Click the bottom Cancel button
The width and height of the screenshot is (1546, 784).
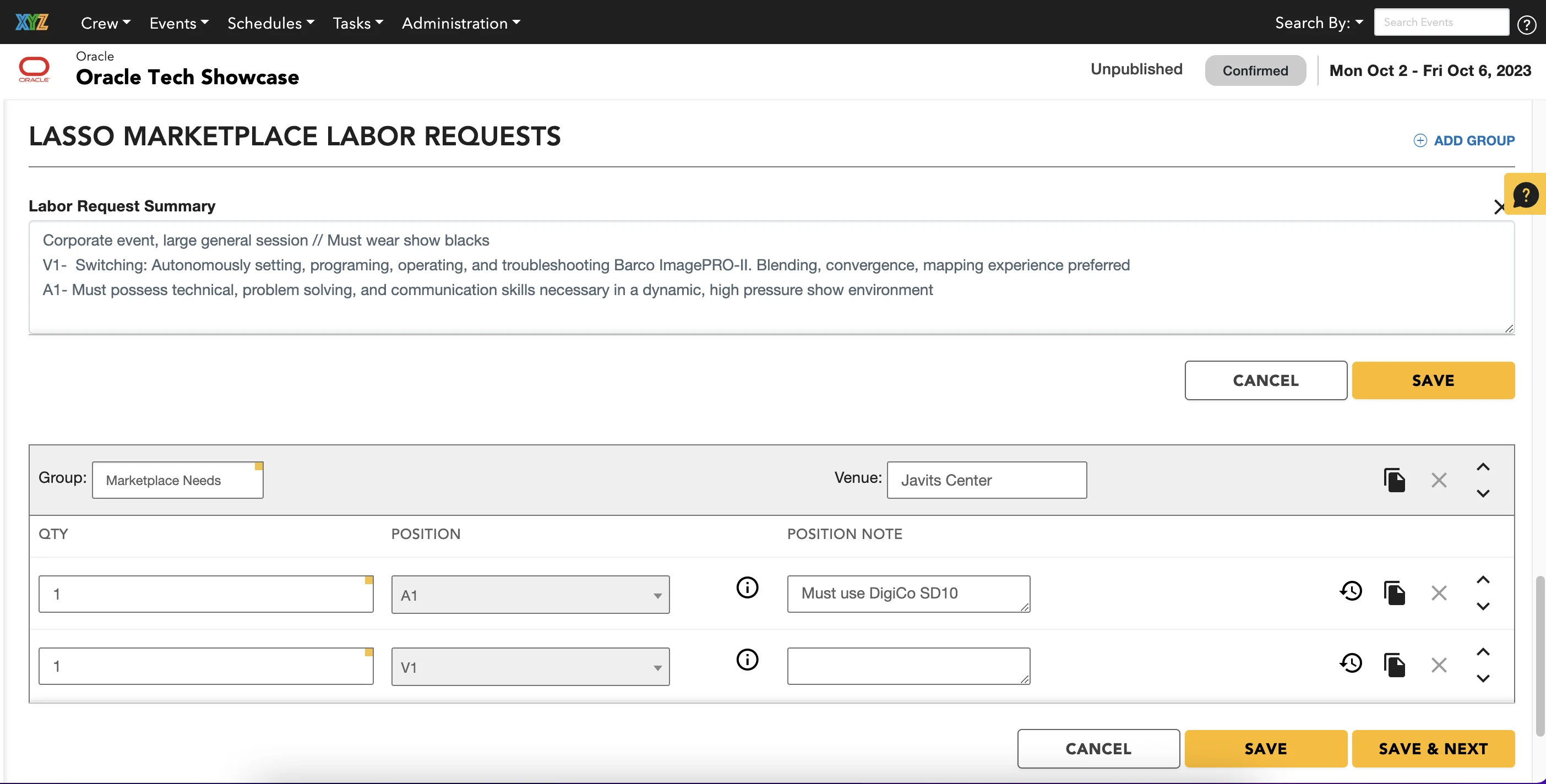pyautogui.click(x=1098, y=749)
